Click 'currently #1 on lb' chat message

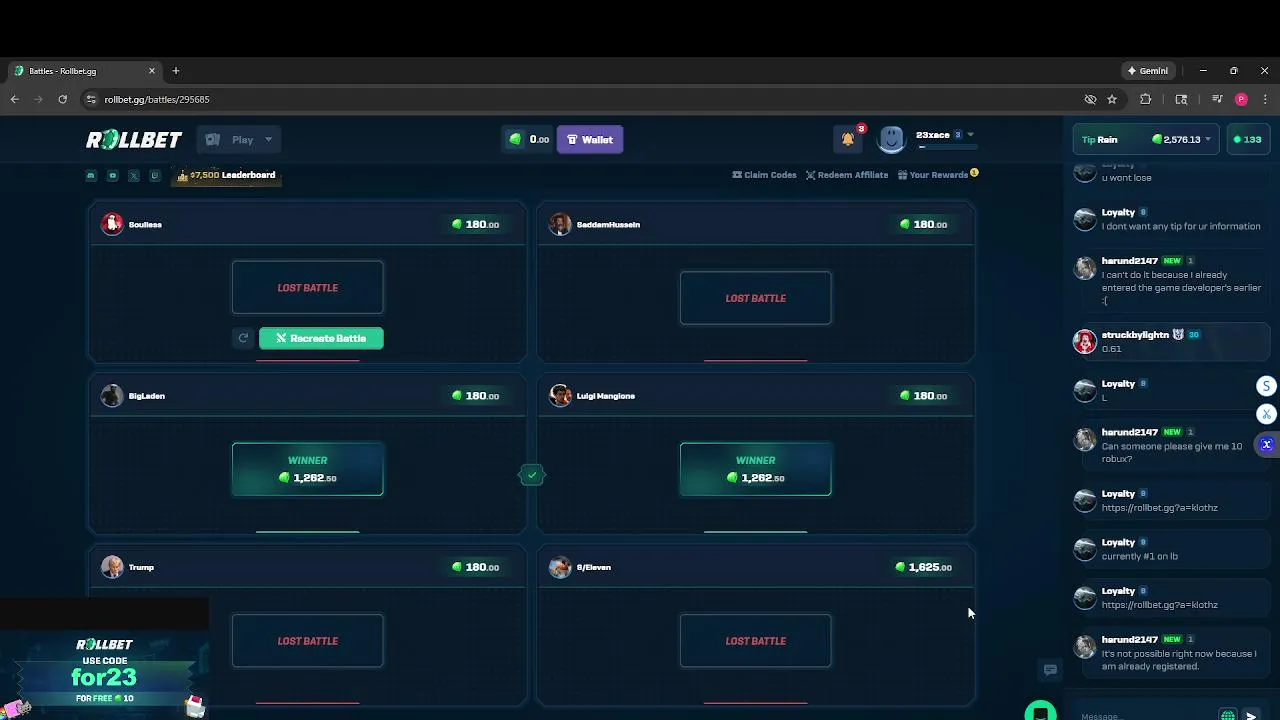point(1139,556)
